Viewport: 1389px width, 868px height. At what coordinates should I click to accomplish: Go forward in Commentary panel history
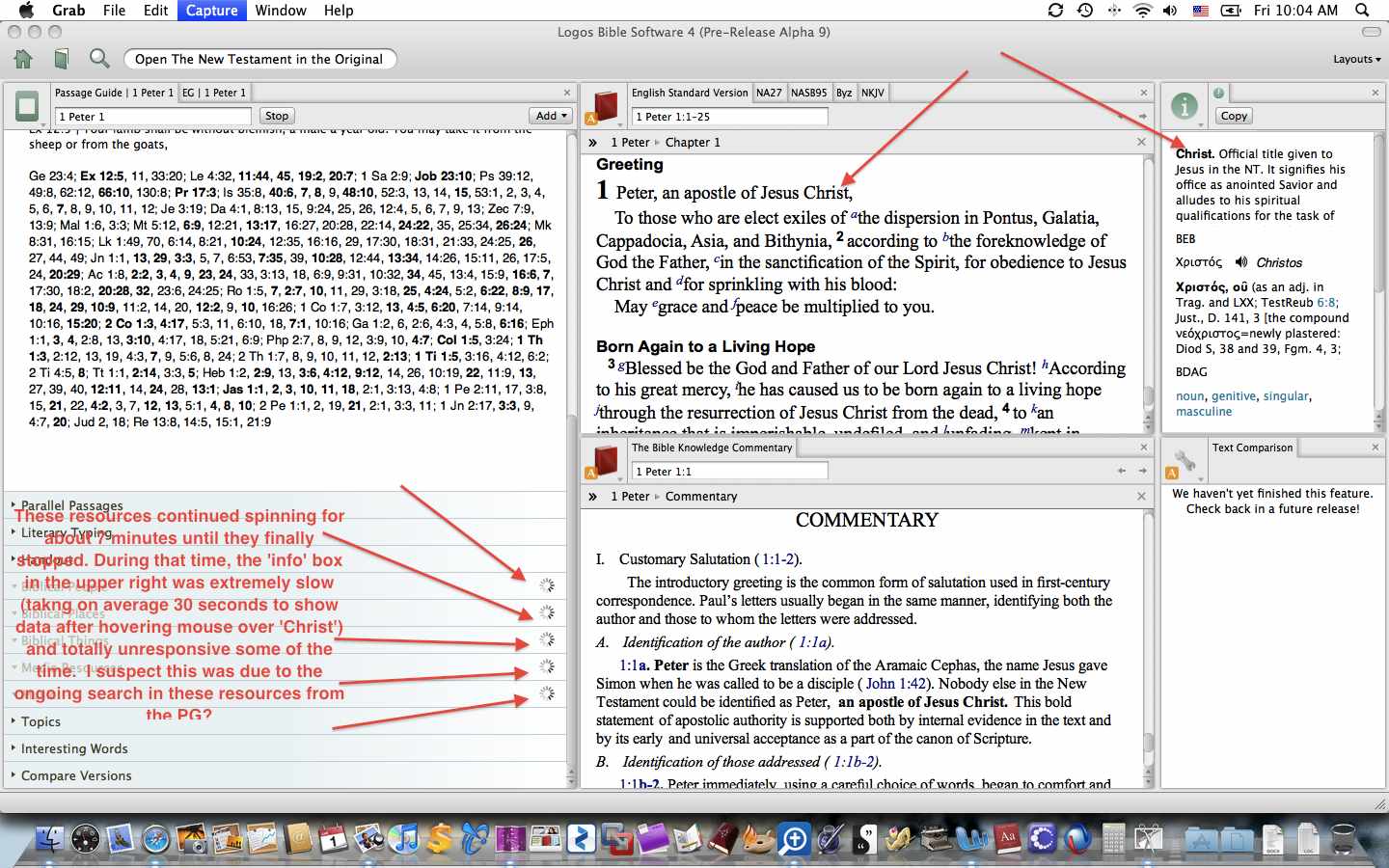(1143, 471)
